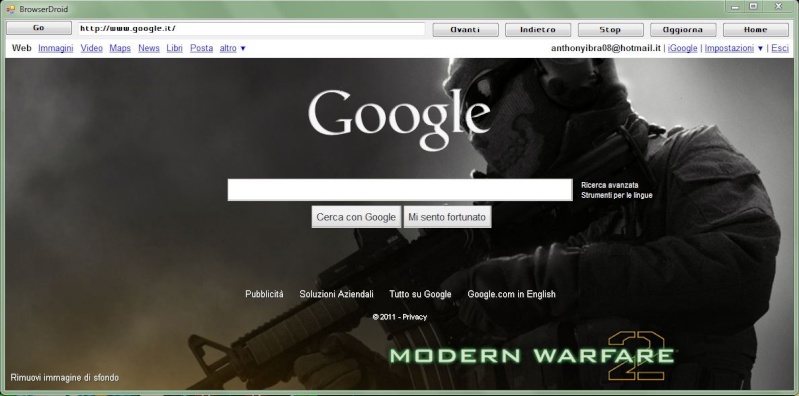799x396 pixels.
Task: Stop page loading with the Stop button
Action: [610, 30]
